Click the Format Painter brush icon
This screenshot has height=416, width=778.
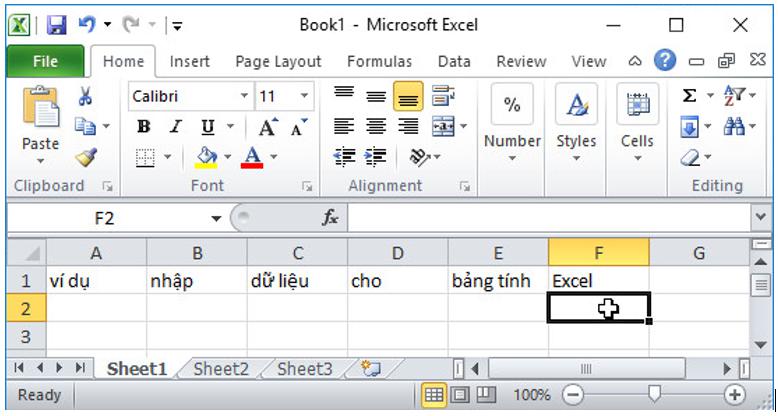[86, 156]
